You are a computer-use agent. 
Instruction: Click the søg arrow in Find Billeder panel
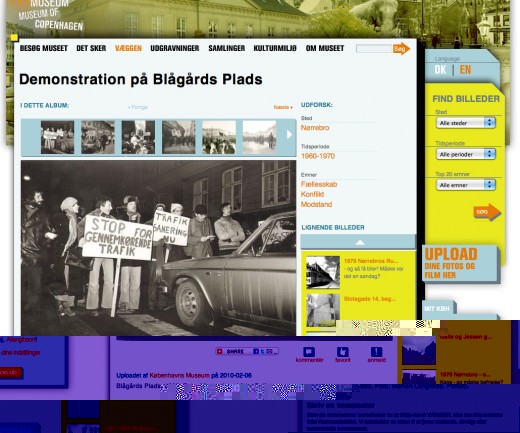(x=487, y=212)
